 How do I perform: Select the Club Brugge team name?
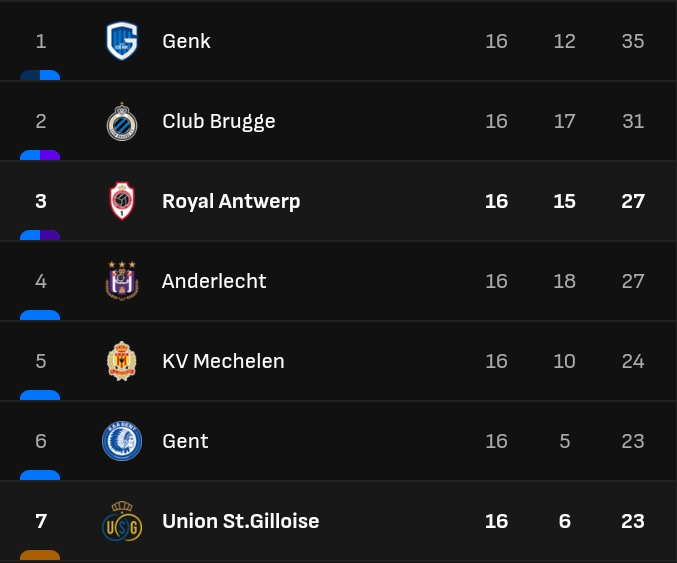(x=218, y=121)
